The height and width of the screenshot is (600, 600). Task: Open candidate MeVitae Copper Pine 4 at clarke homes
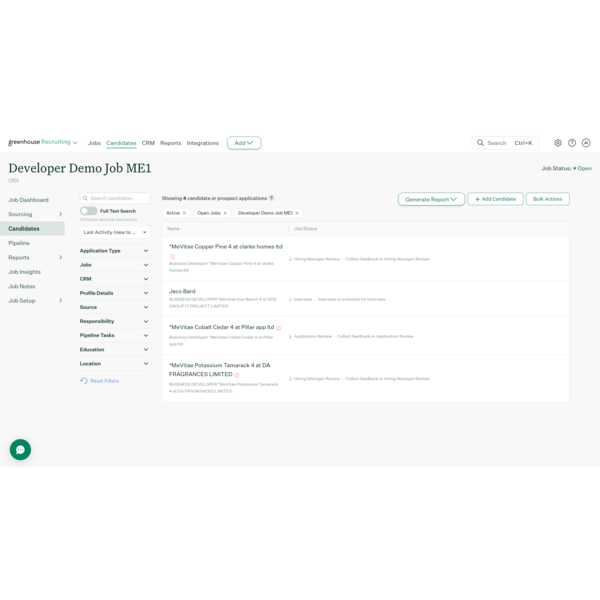coord(226,247)
